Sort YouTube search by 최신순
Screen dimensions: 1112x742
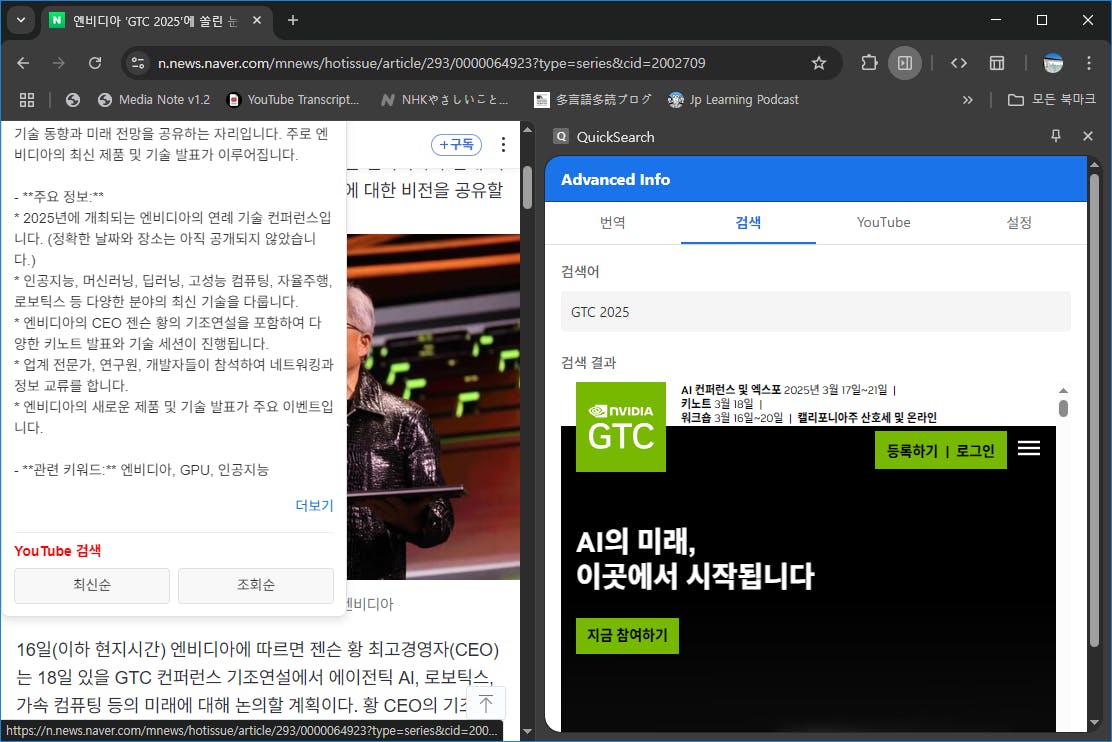point(91,585)
